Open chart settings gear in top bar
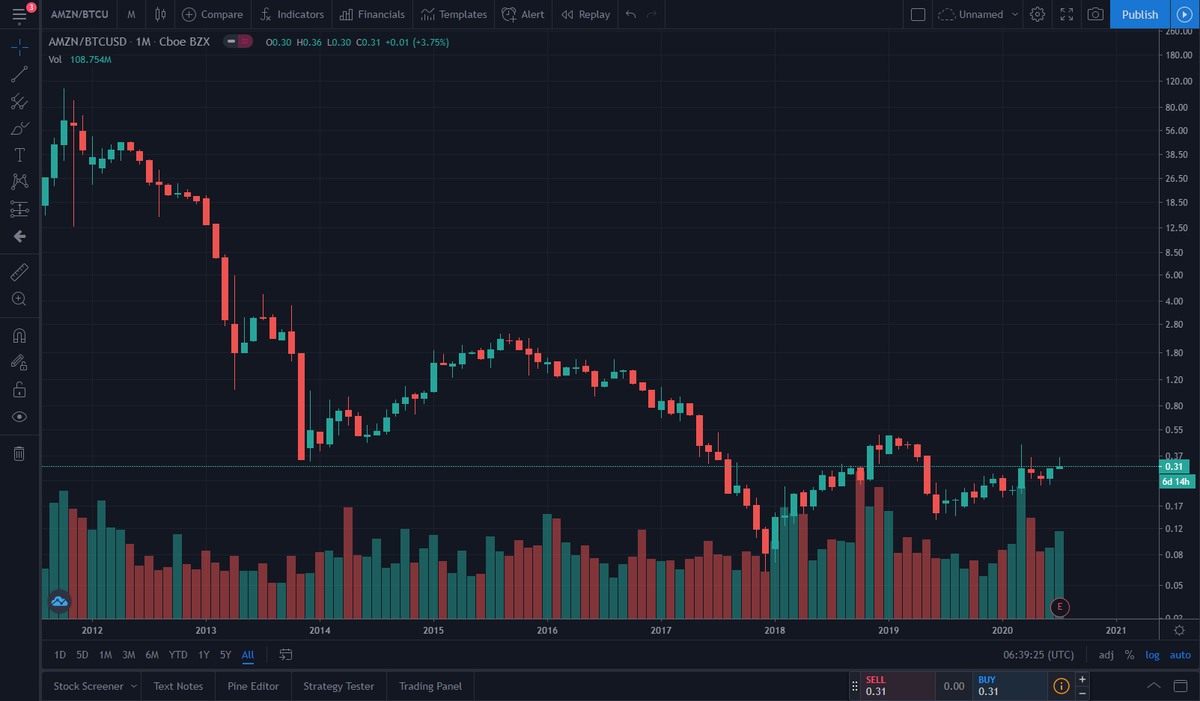 pos(1038,14)
